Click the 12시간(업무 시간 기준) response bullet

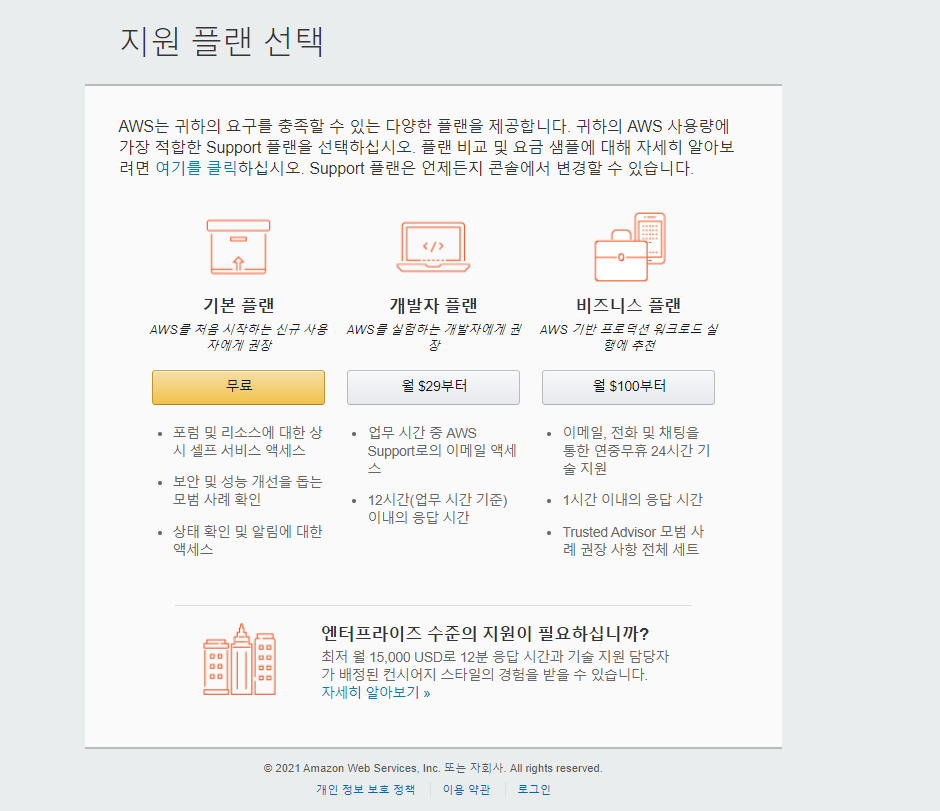point(438,508)
